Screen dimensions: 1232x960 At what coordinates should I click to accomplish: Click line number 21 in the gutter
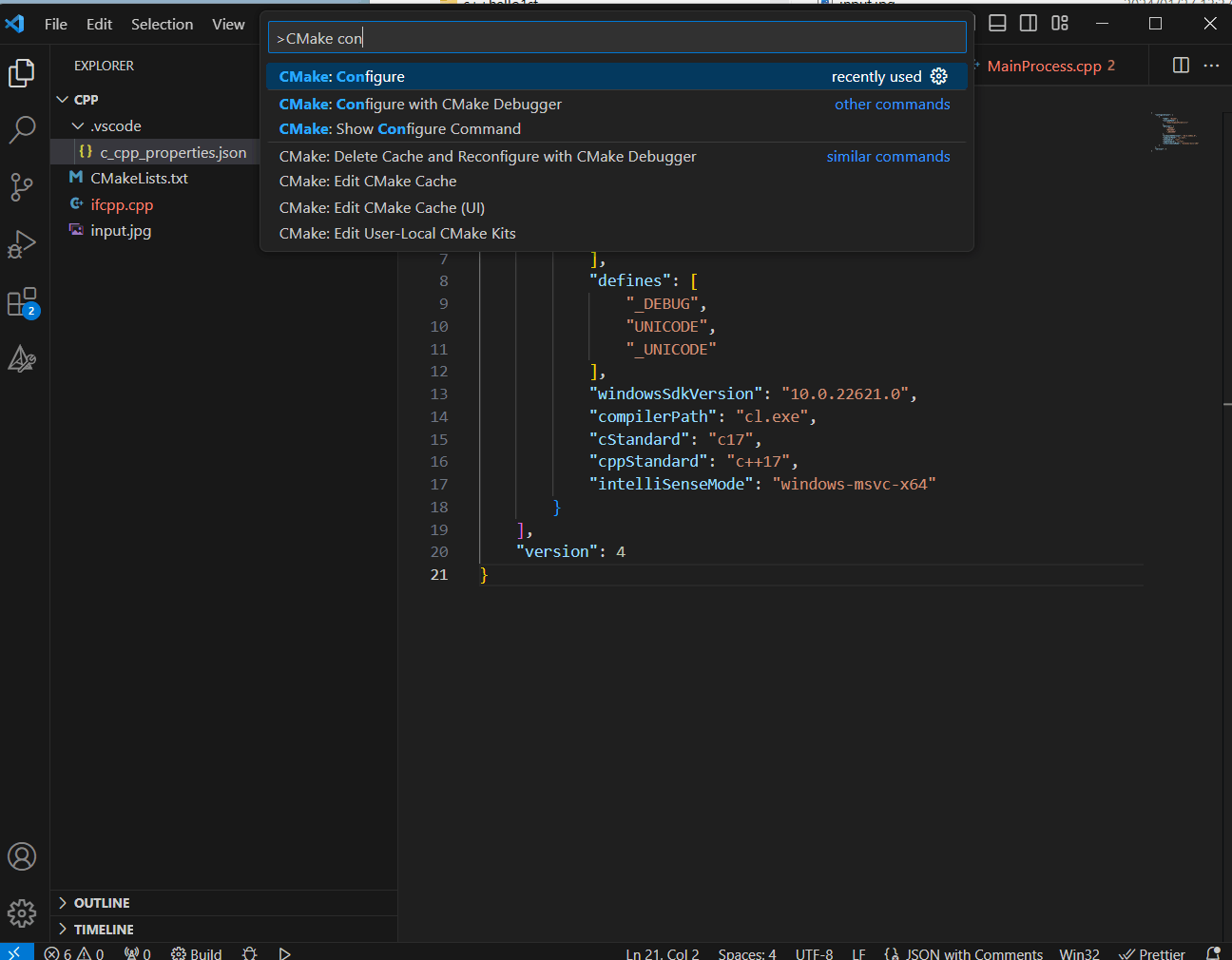point(438,574)
